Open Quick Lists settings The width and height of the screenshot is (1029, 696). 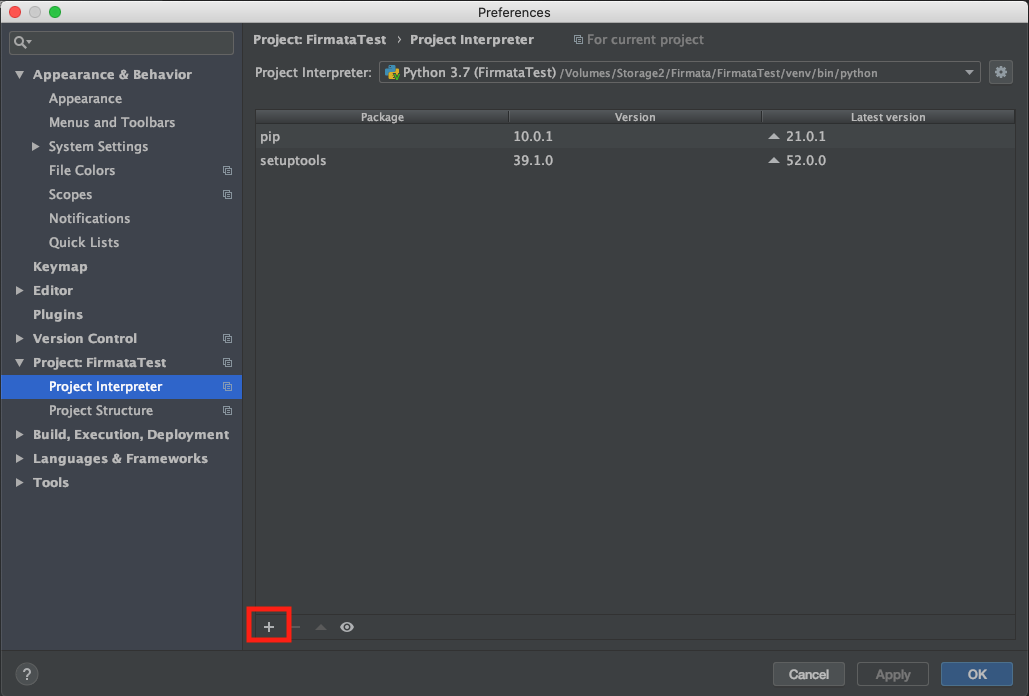(84, 242)
